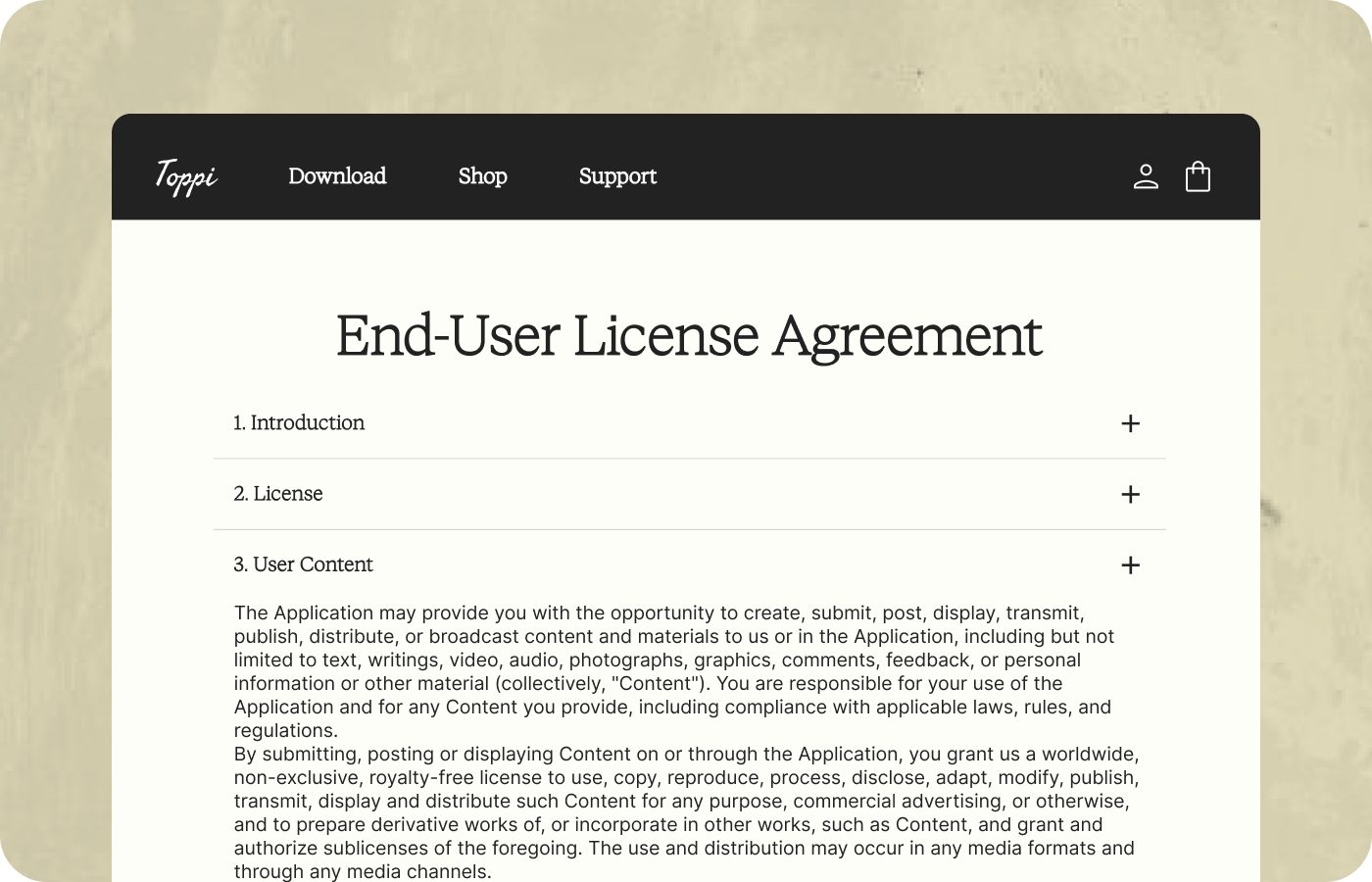Screen dimensions: 1372x882
Task: Click the End-User License Agreement title
Action: click(688, 336)
